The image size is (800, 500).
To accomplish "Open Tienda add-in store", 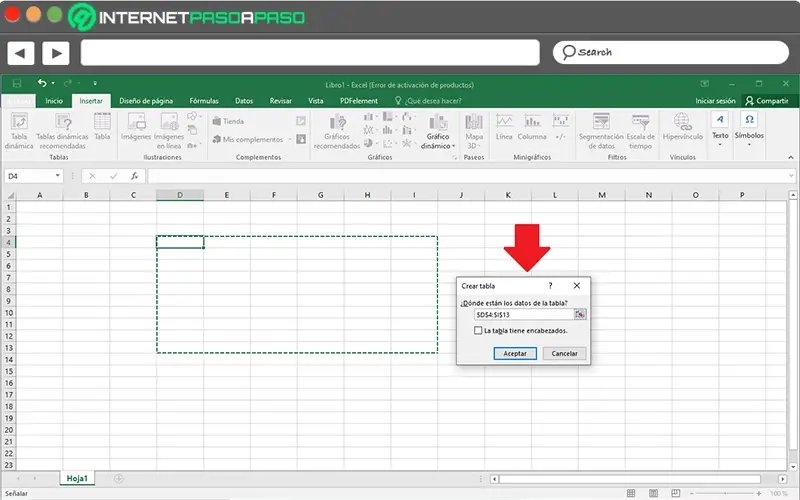I will pos(228,121).
